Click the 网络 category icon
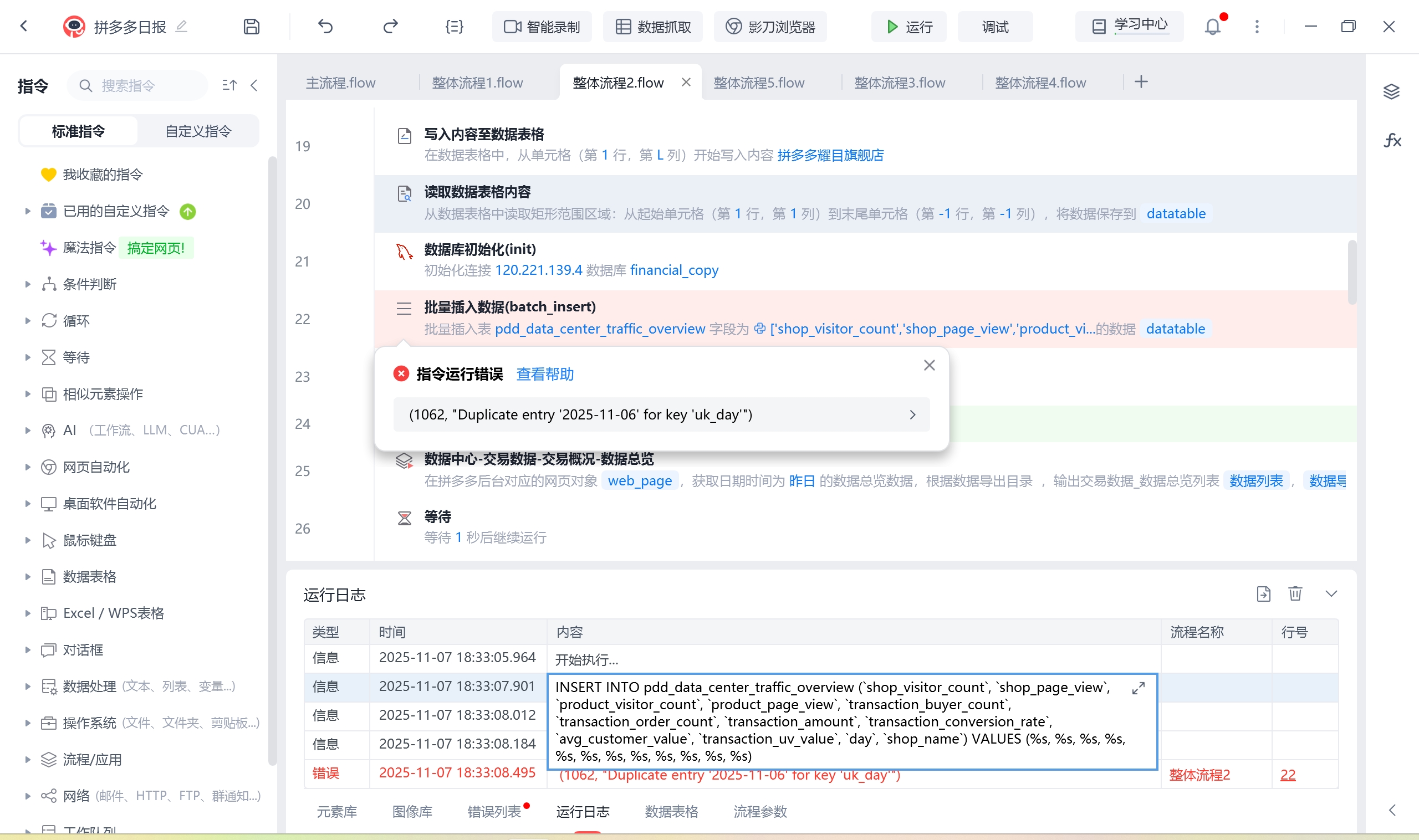 click(49, 796)
